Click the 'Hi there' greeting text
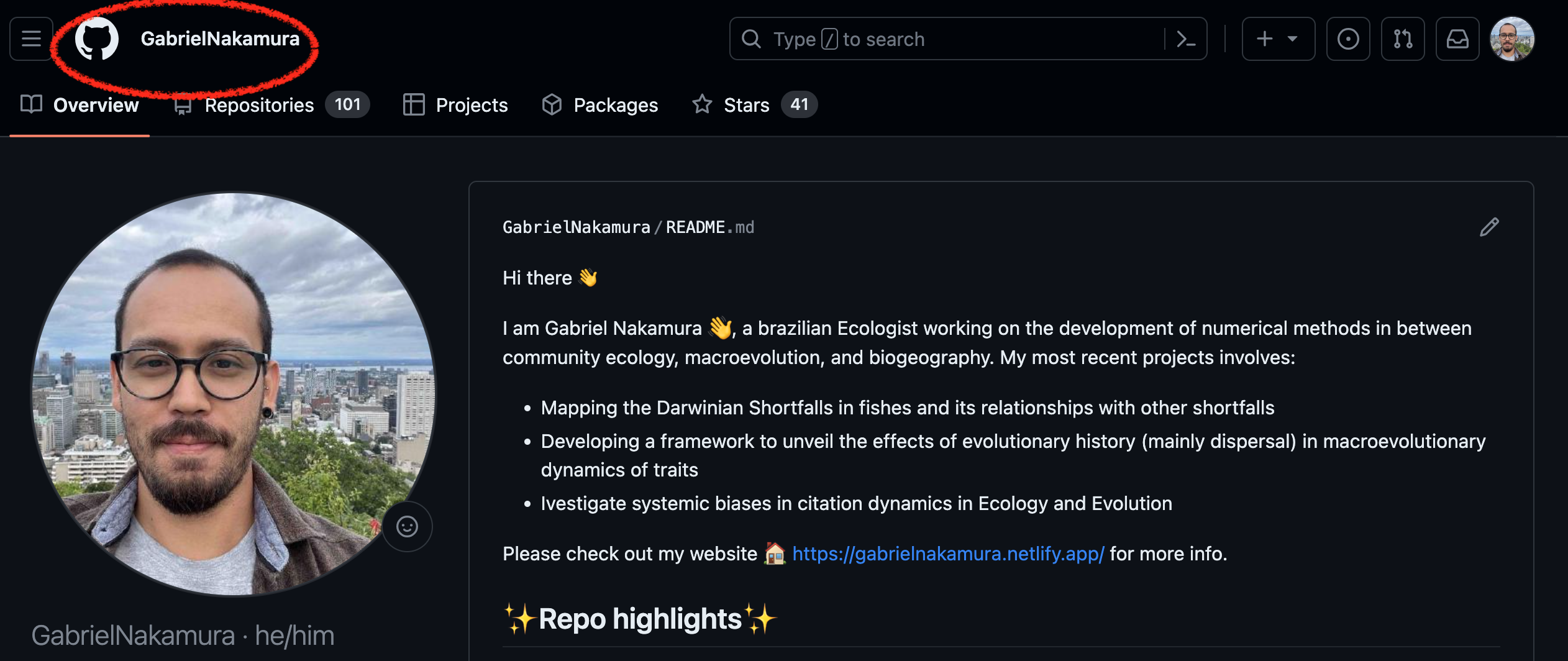Screen dimensions: 1568x661 tap(537, 278)
